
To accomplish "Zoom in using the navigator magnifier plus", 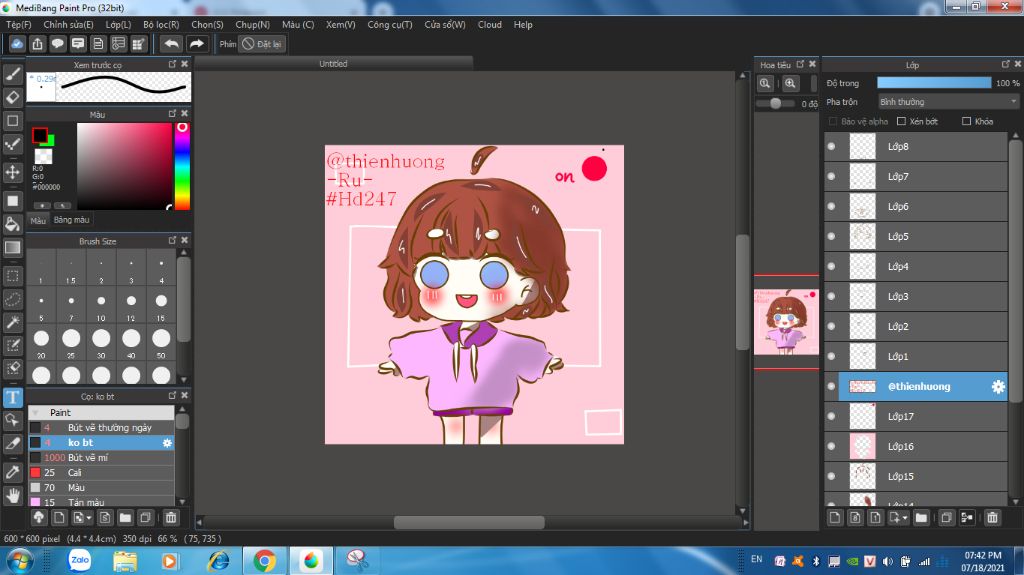I will [790, 84].
